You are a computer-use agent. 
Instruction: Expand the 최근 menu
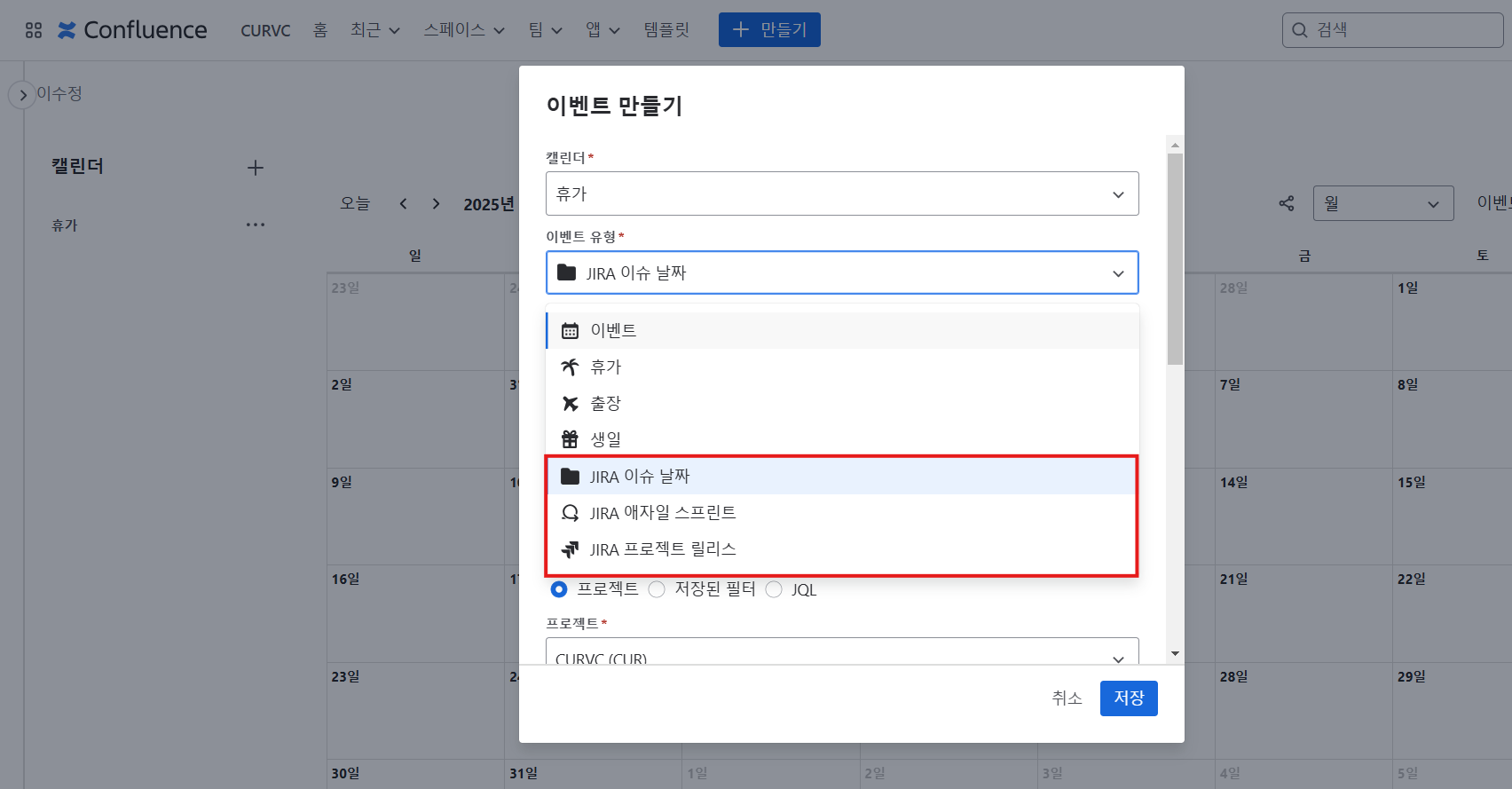click(374, 30)
